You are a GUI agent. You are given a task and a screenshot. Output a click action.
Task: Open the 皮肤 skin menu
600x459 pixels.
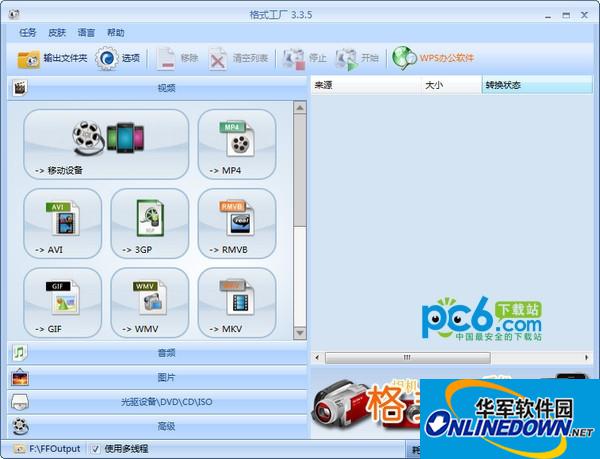click(57, 33)
